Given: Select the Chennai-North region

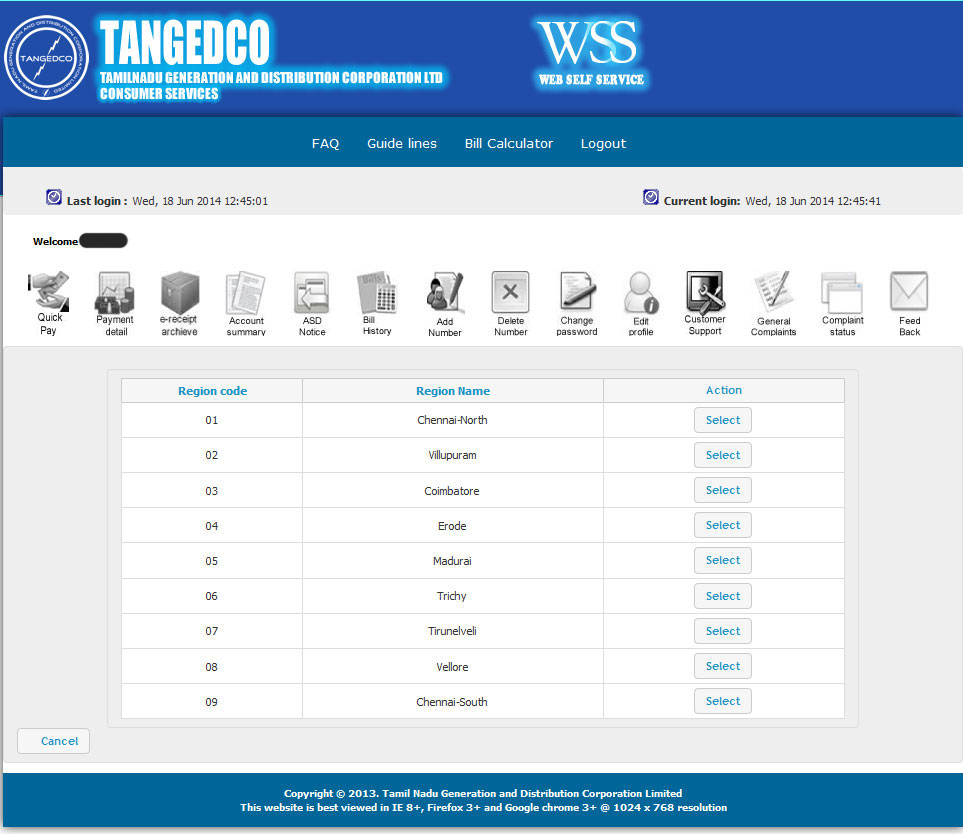Looking at the screenshot, I should [723, 420].
